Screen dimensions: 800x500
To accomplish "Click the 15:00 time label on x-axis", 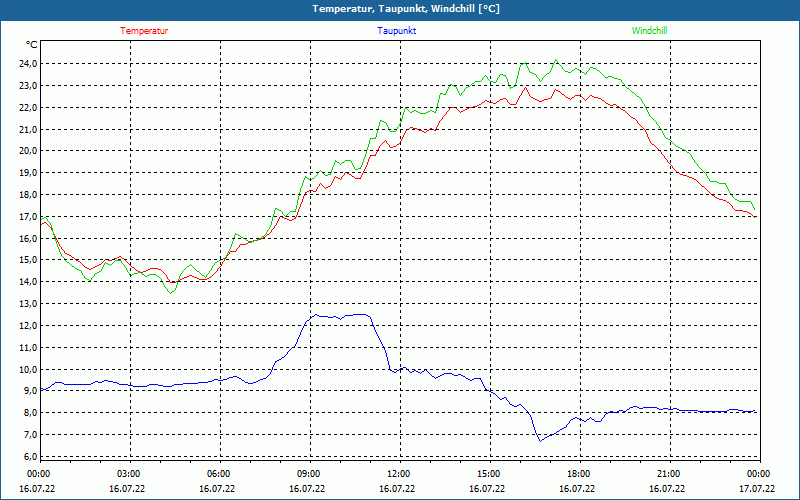I will click(488, 474).
